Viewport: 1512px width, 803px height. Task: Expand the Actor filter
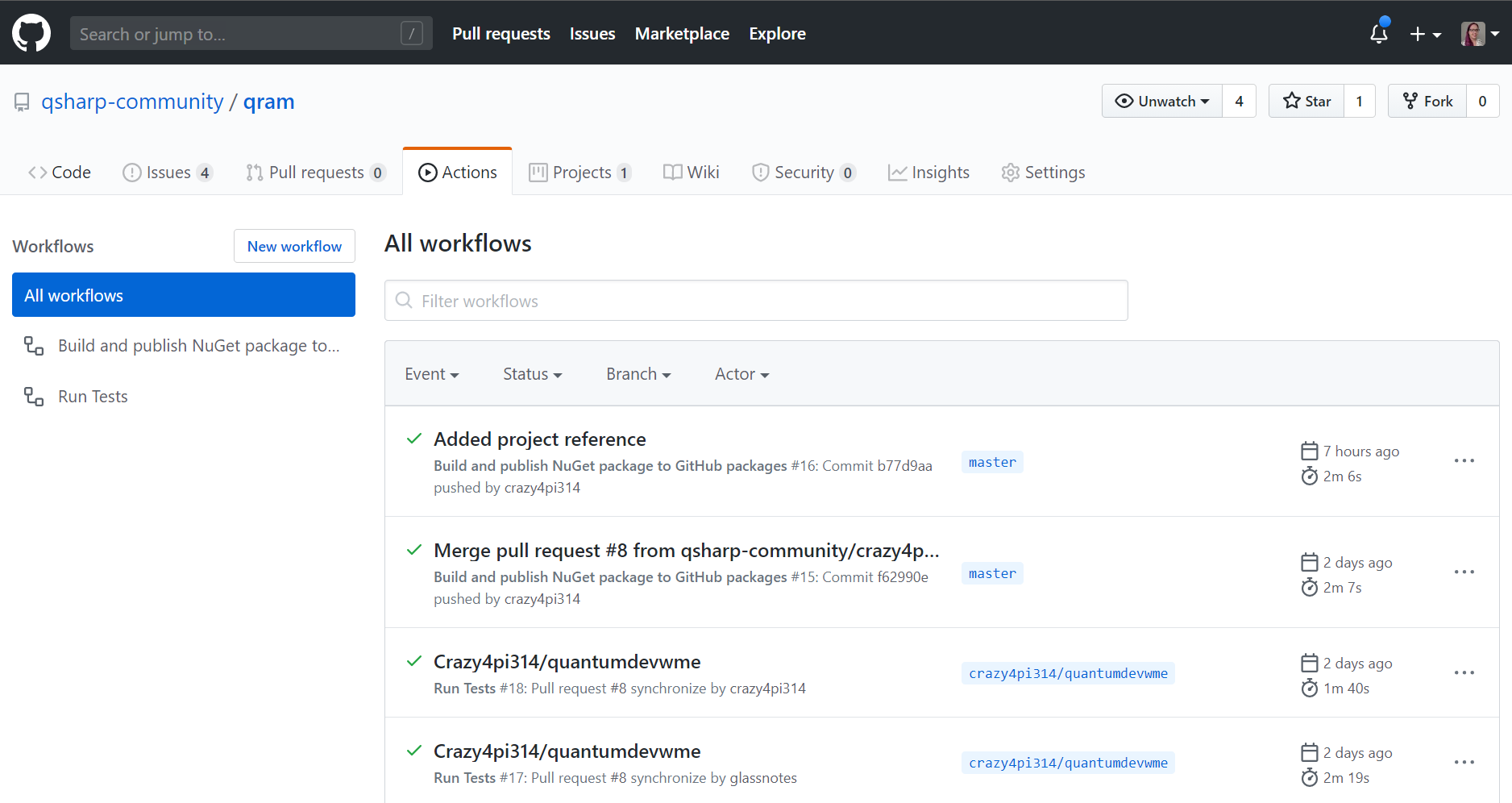pyautogui.click(x=741, y=374)
